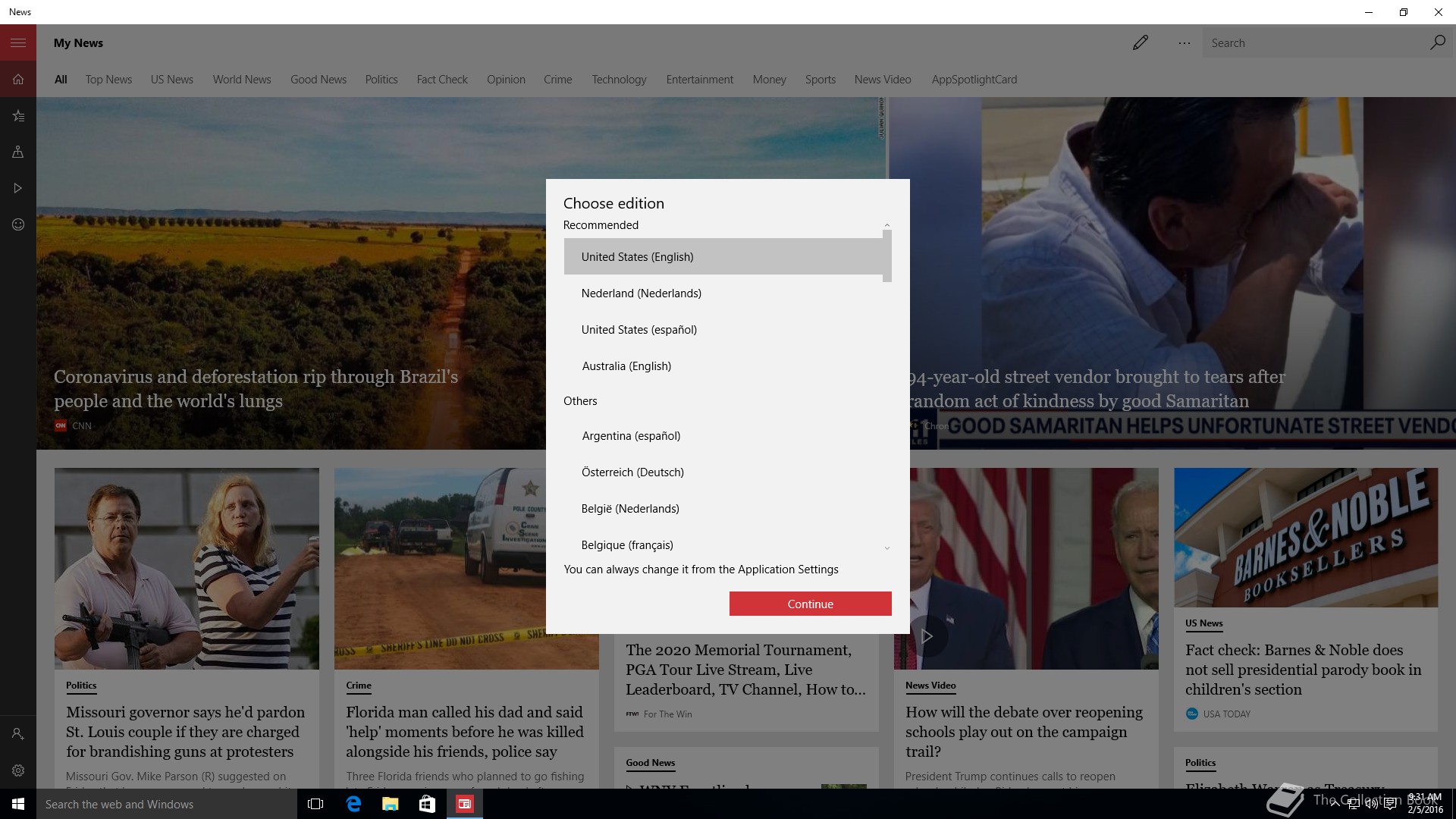Open the settings gear in sidebar

coord(18,770)
